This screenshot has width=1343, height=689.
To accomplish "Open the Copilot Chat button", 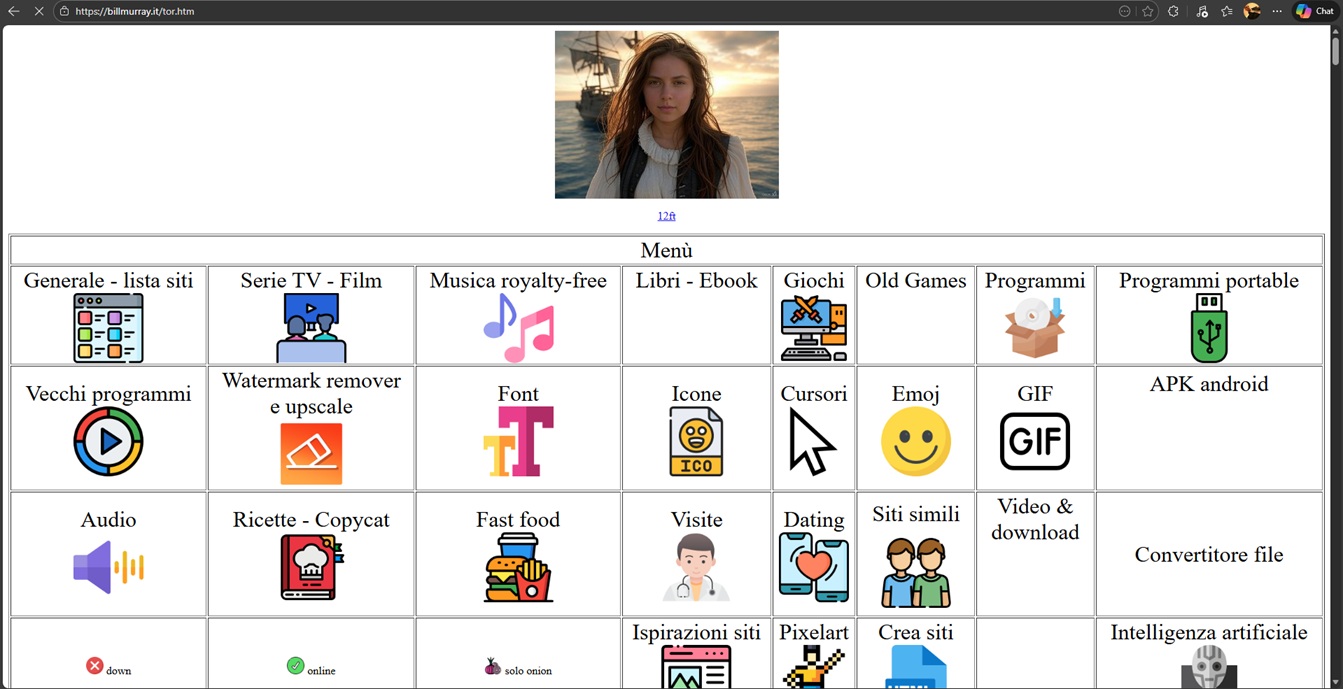I will [x=1314, y=11].
